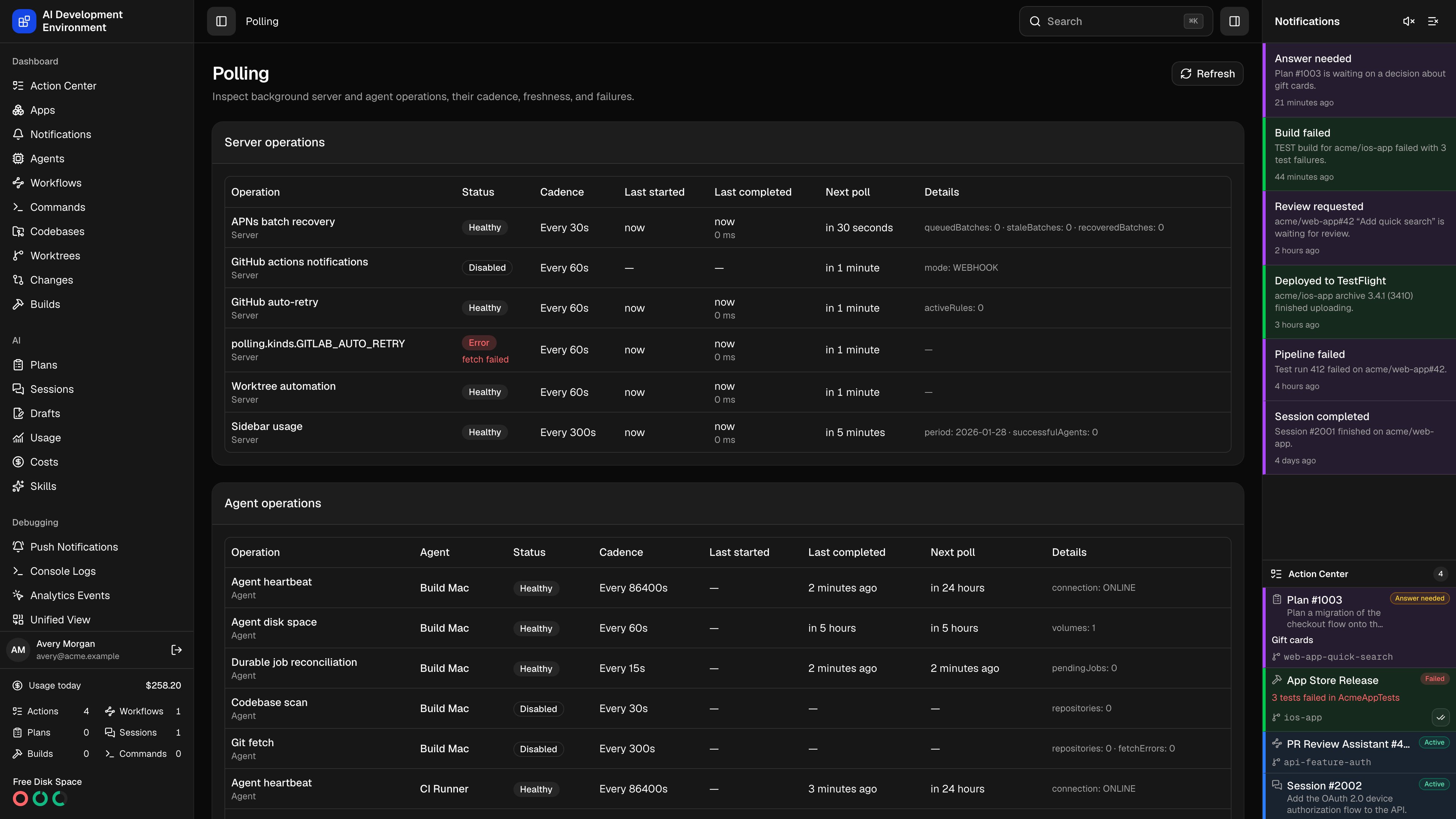This screenshot has width=1456, height=819.
Task: Open the Build failed notification
Action: coord(1359,154)
